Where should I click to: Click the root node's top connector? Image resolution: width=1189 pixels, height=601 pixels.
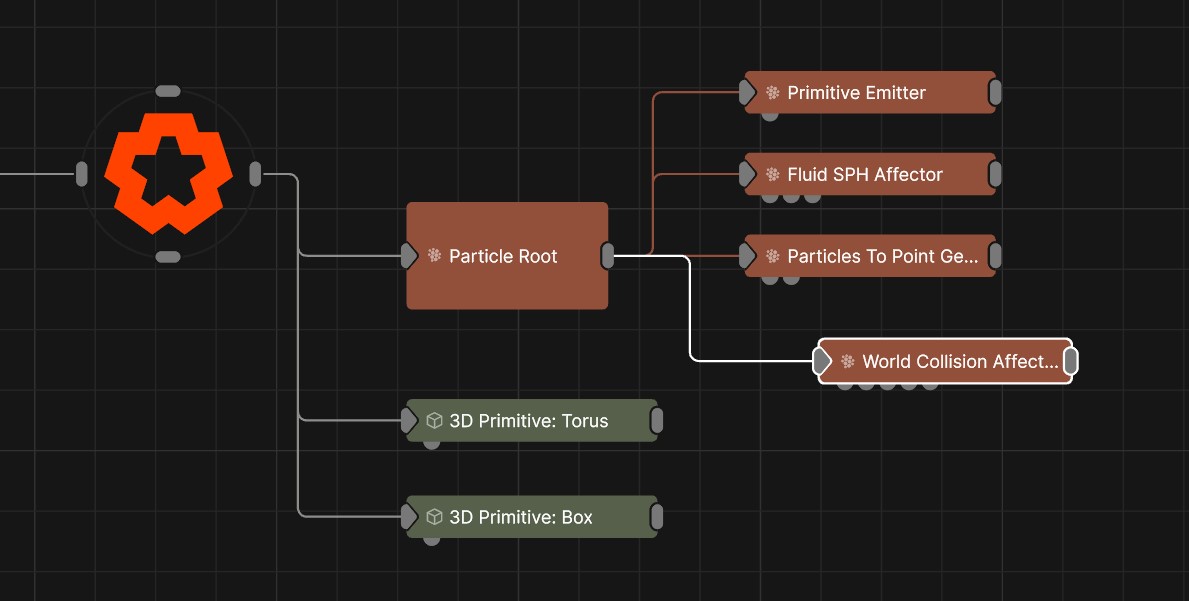tap(168, 91)
